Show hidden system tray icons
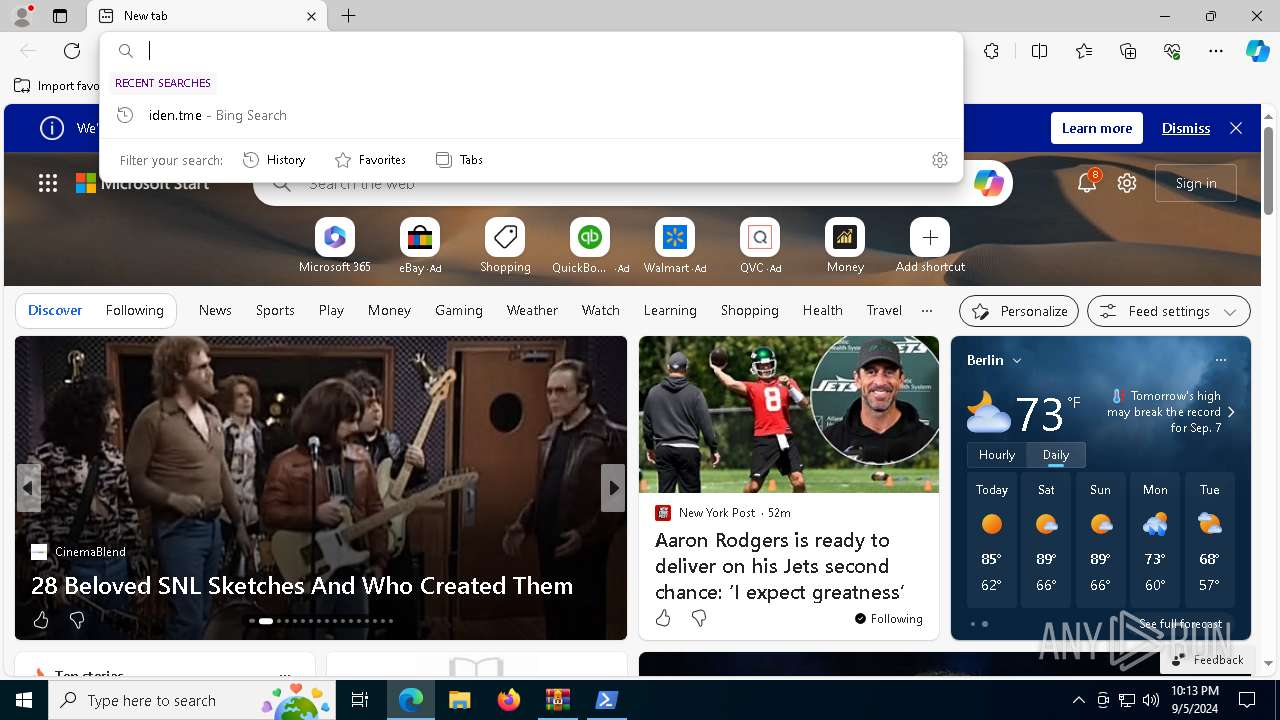 (1078, 700)
